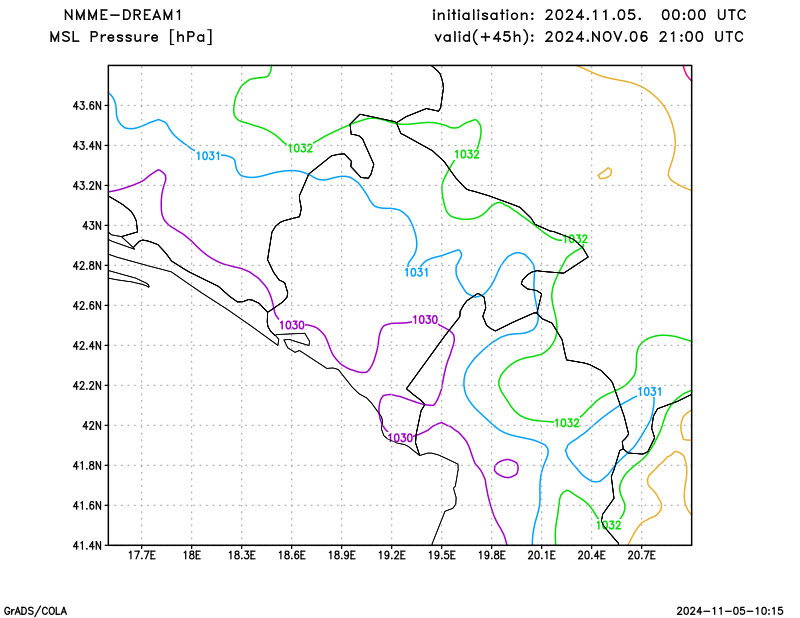Click the 43.6N latitude label
This screenshot has height=618, width=800.
coord(87,106)
